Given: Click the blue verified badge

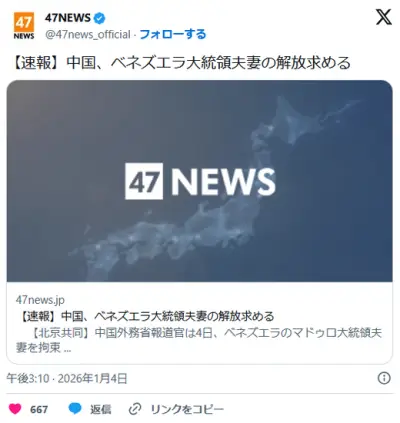Looking at the screenshot, I should (99, 18).
